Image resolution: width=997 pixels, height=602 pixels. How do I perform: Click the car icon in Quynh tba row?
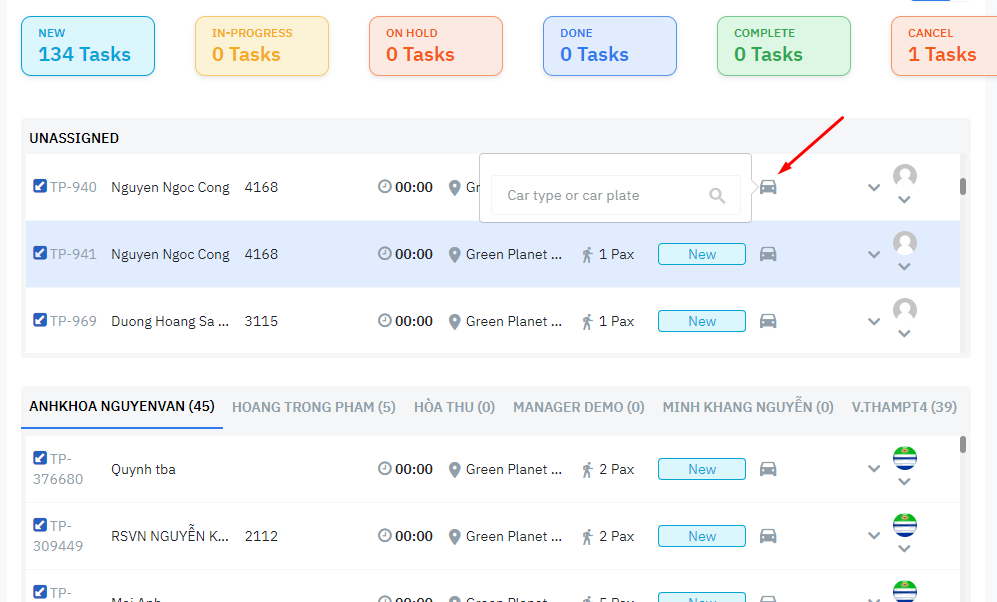768,469
